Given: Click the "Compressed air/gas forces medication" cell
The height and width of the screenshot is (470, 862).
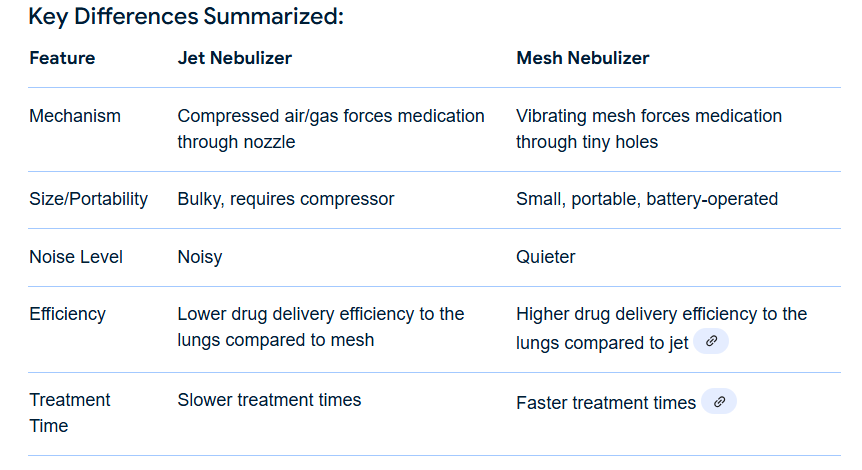Looking at the screenshot, I should click(331, 116).
